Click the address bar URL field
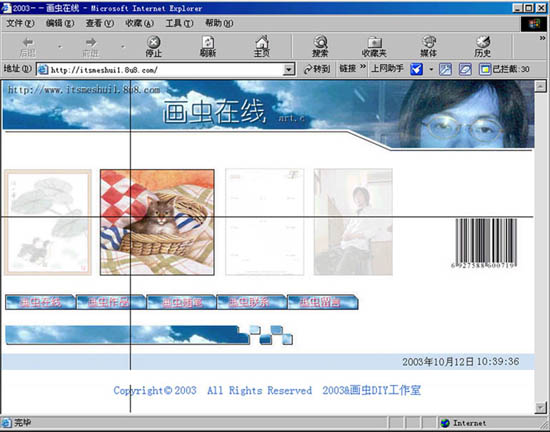The height and width of the screenshot is (432, 550). 160,69
